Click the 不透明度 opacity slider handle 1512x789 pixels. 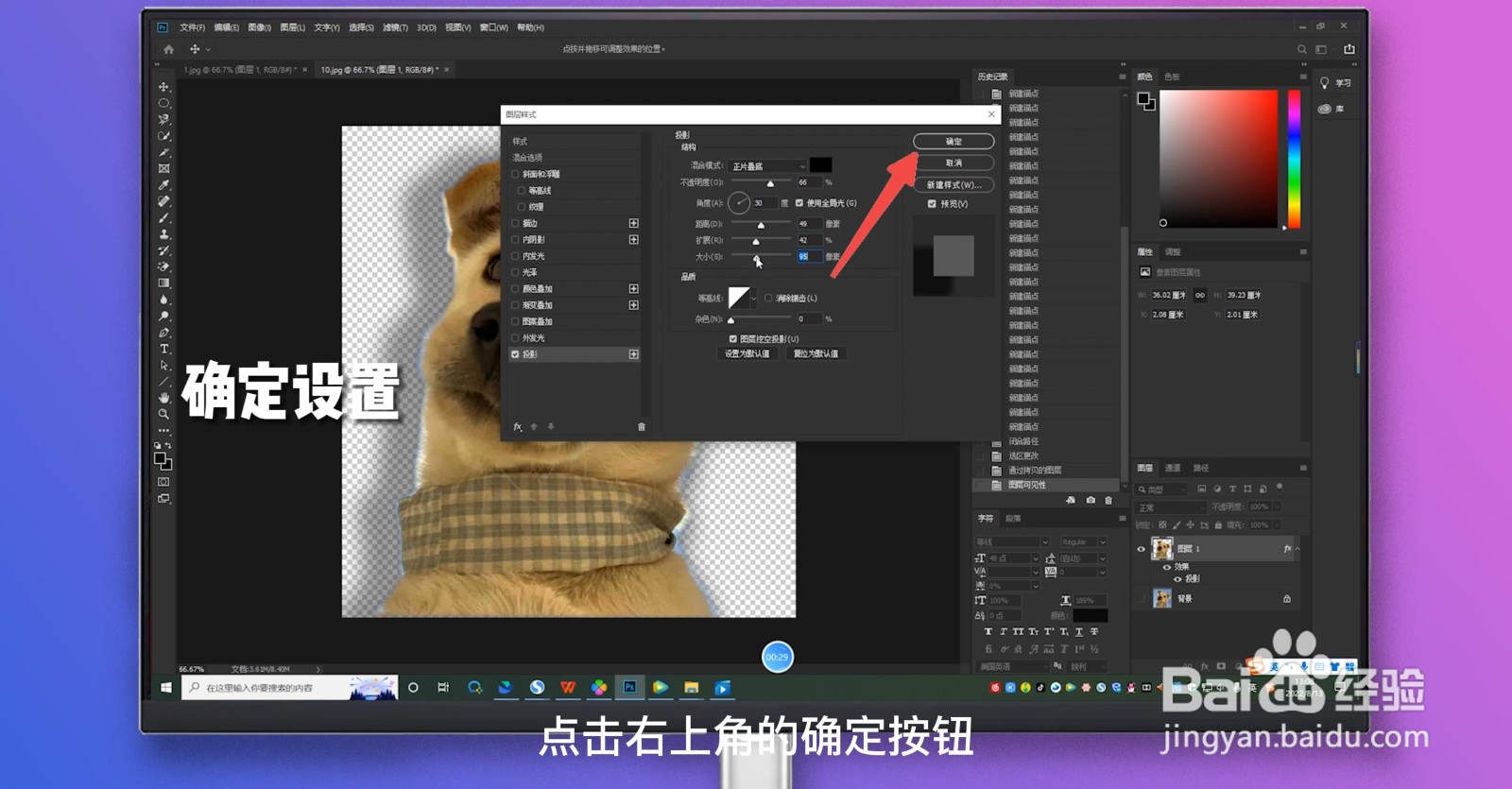click(770, 183)
